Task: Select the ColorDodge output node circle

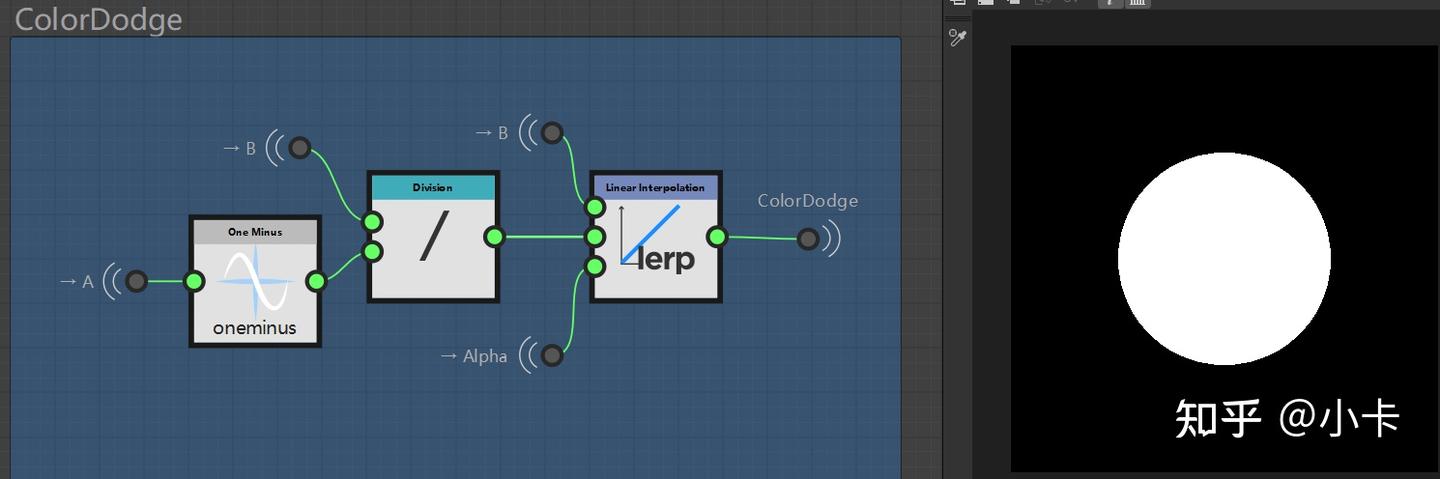Action: [808, 239]
